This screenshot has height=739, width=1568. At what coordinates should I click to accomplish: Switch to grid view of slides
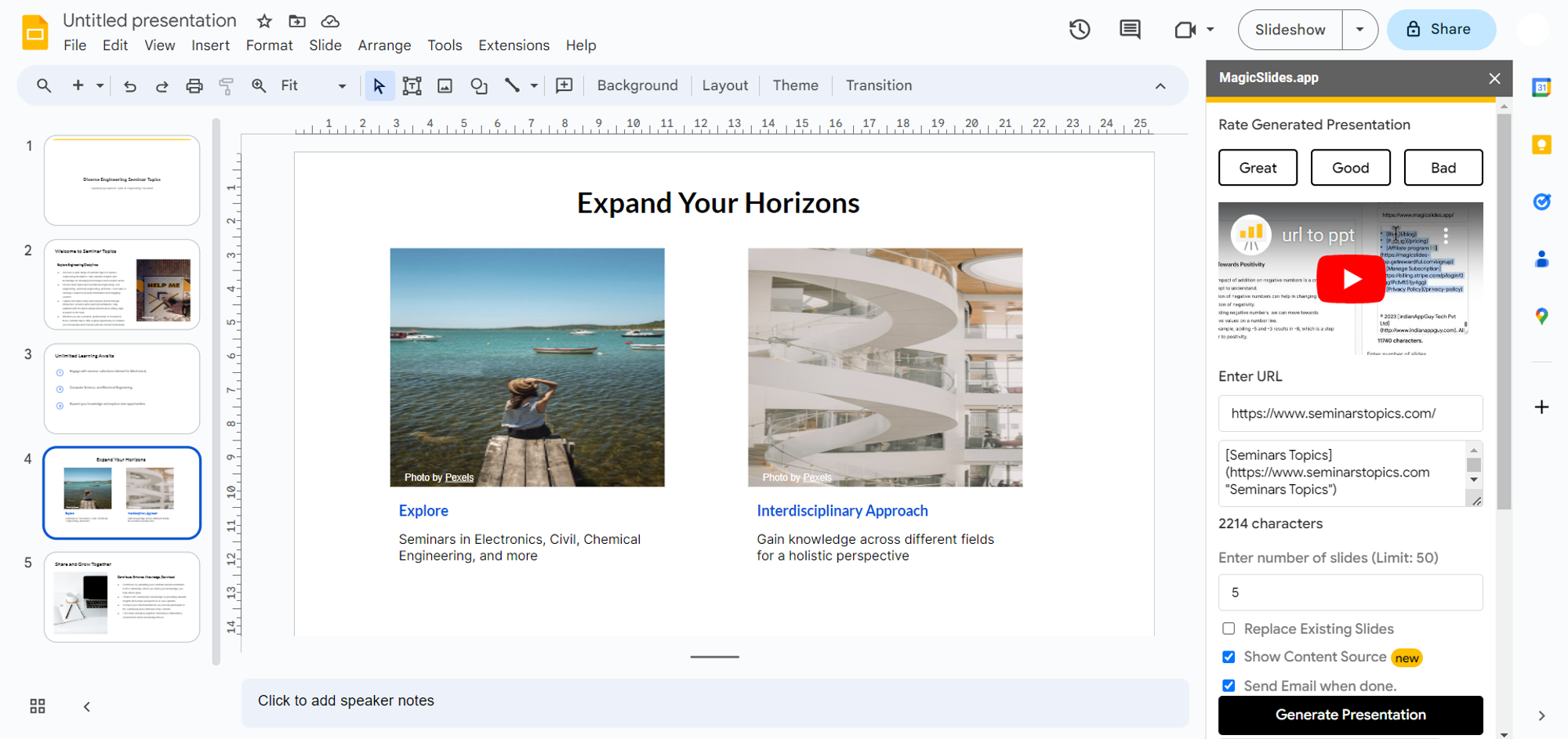38,706
